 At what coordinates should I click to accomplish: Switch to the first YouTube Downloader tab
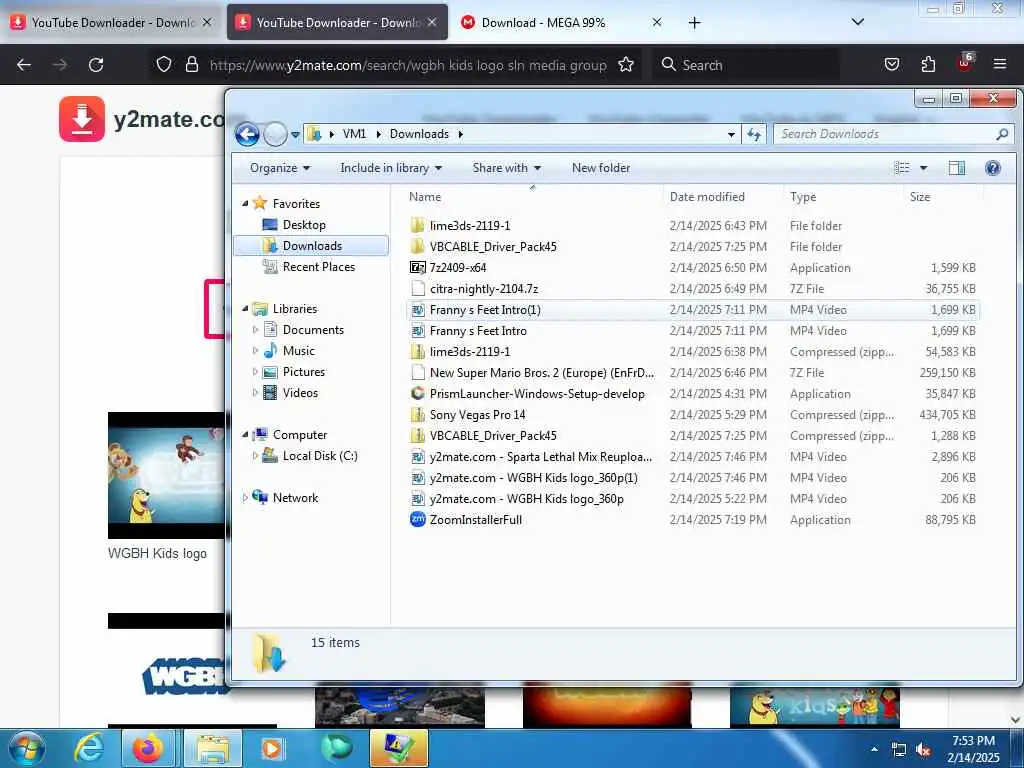point(111,23)
